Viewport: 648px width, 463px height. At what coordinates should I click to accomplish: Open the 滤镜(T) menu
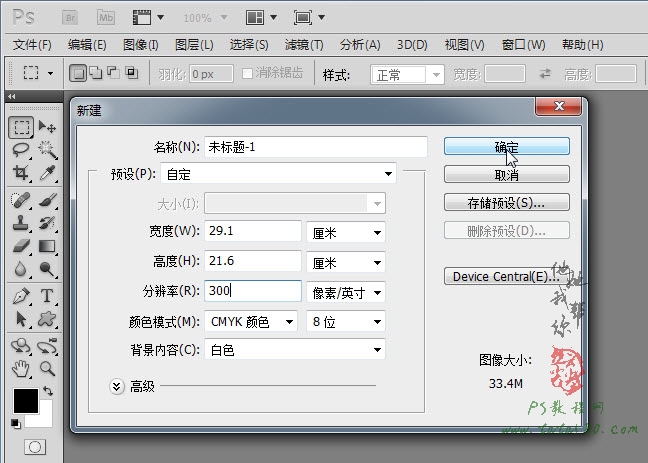[x=304, y=45]
